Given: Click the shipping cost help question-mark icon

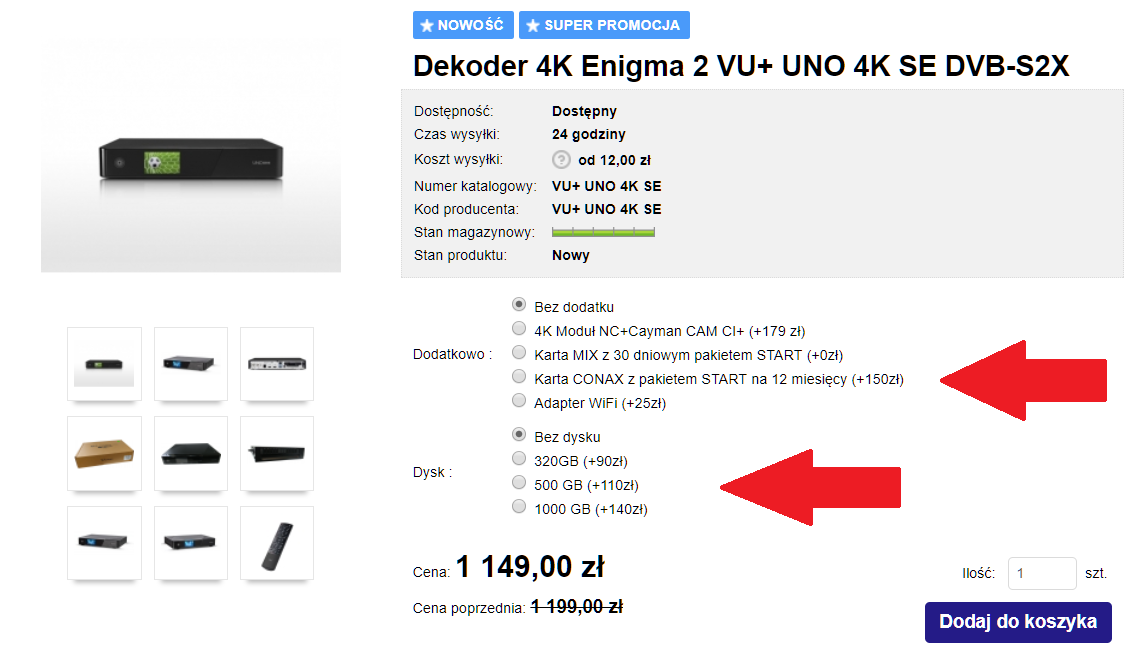Looking at the screenshot, I should 561,159.
